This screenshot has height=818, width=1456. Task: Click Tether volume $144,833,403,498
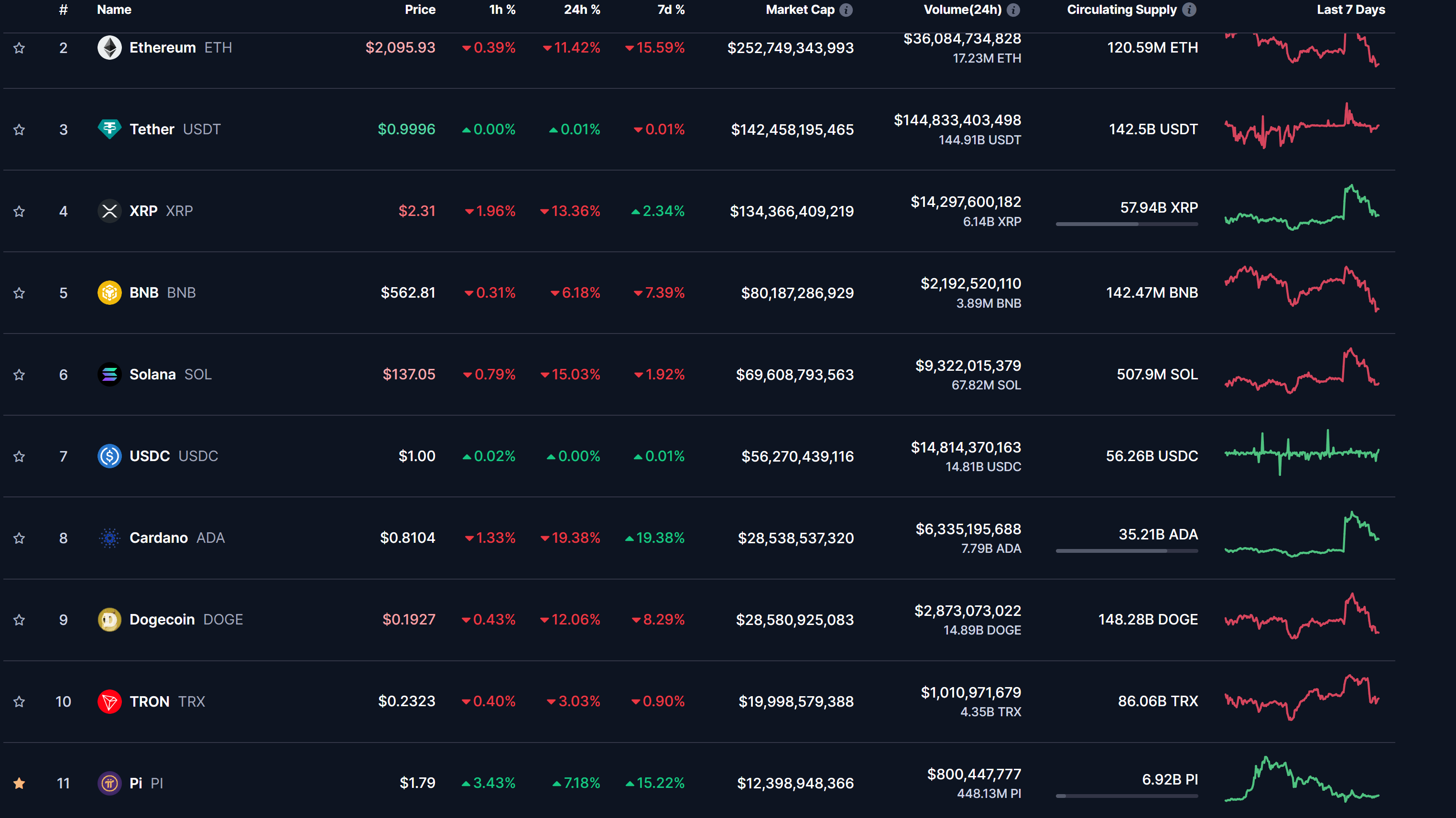tap(957, 120)
